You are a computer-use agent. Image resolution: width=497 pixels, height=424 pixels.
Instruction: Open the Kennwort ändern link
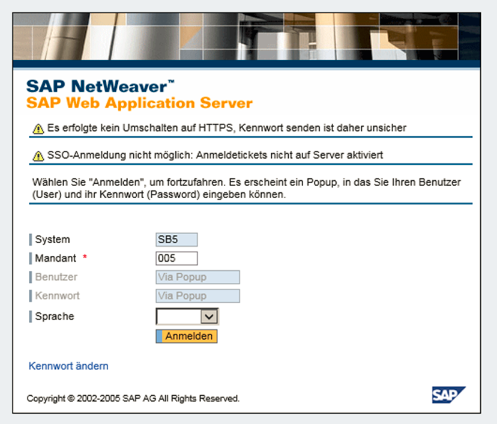(x=68, y=366)
